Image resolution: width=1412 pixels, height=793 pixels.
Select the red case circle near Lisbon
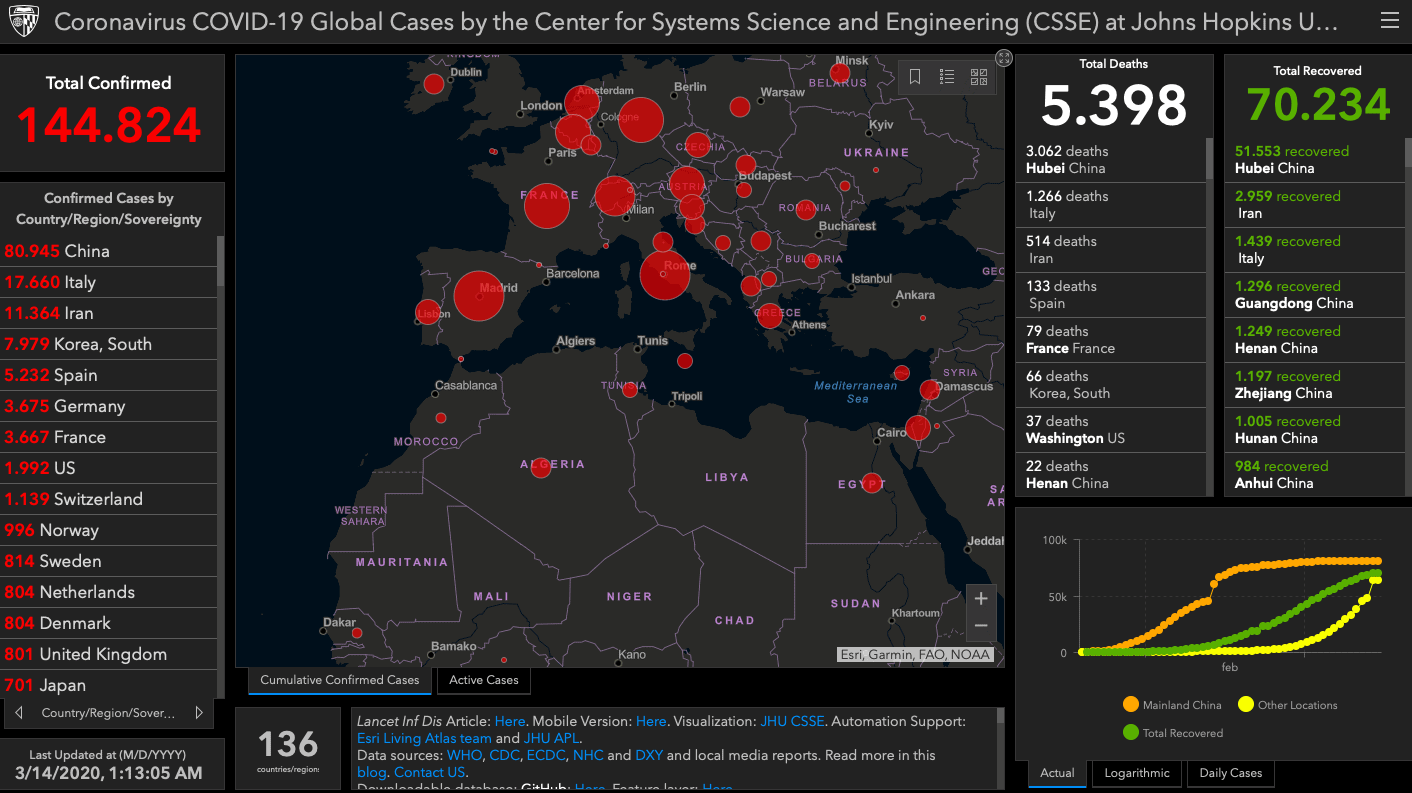(x=427, y=312)
